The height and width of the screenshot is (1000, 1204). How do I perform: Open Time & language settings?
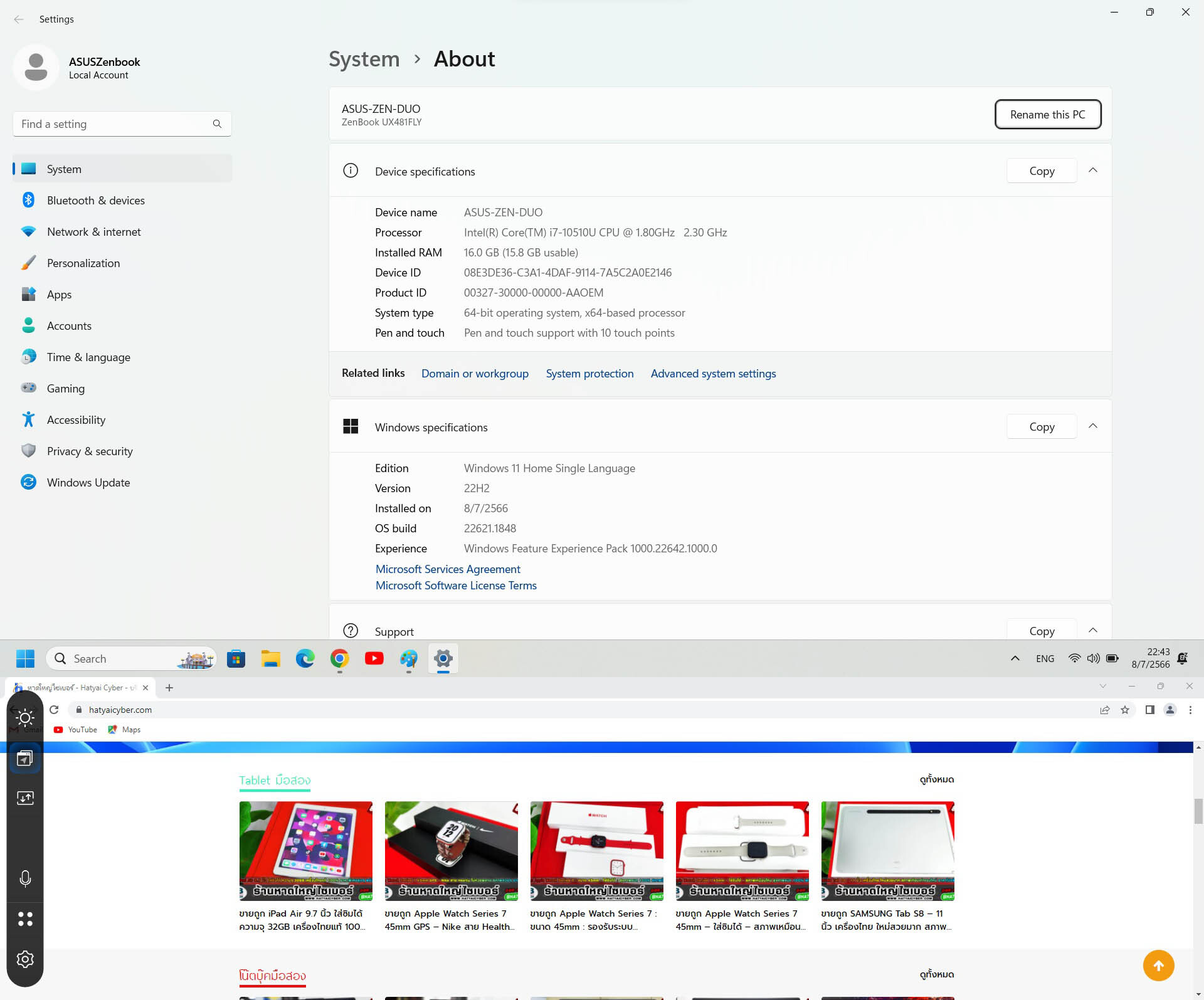pyautogui.click(x=122, y=357)
